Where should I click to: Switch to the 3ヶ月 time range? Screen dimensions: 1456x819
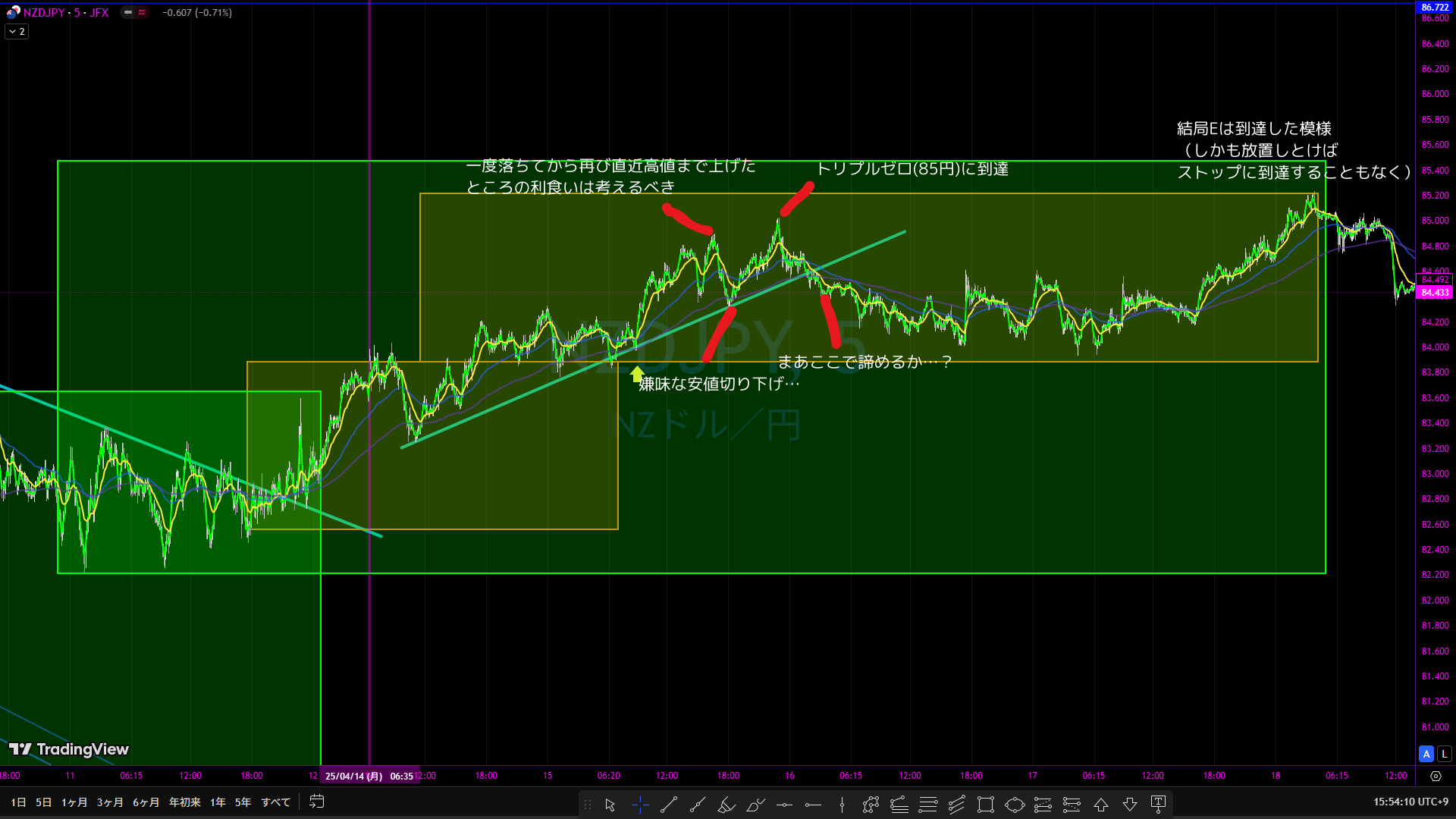pyautogui.click(x=110, y=802)
